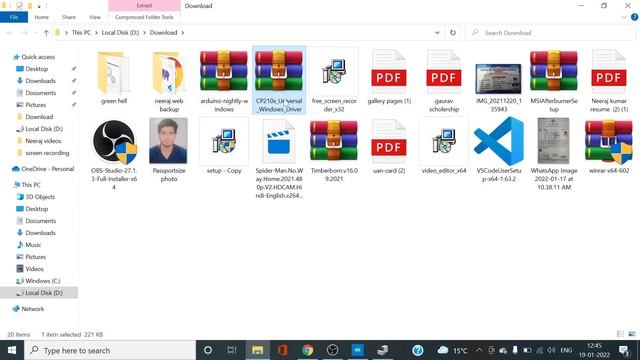640x360 pixels.
Task: Open the green hell folder
Action: [x=114, y=78]
